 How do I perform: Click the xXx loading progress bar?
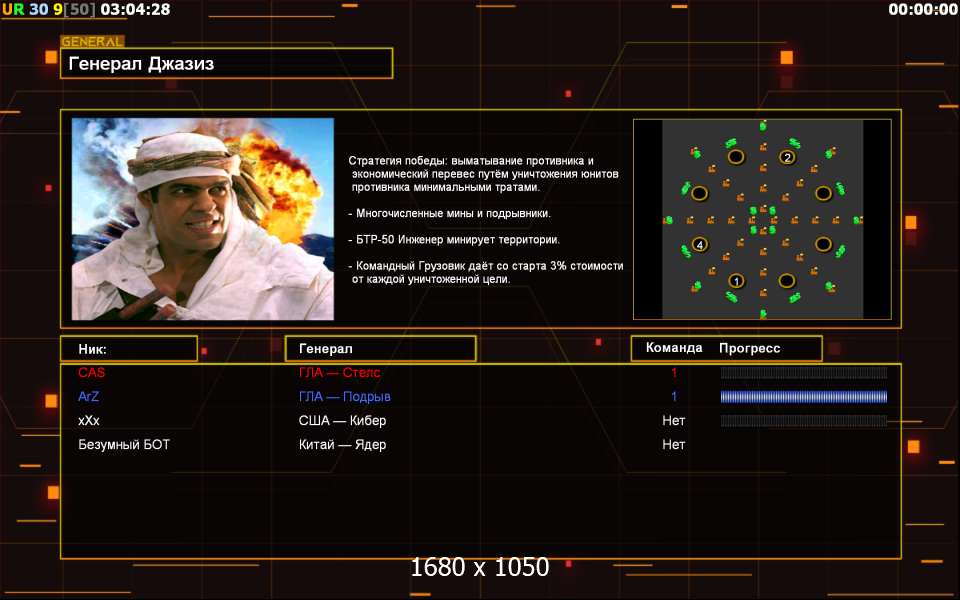(804, 421)
